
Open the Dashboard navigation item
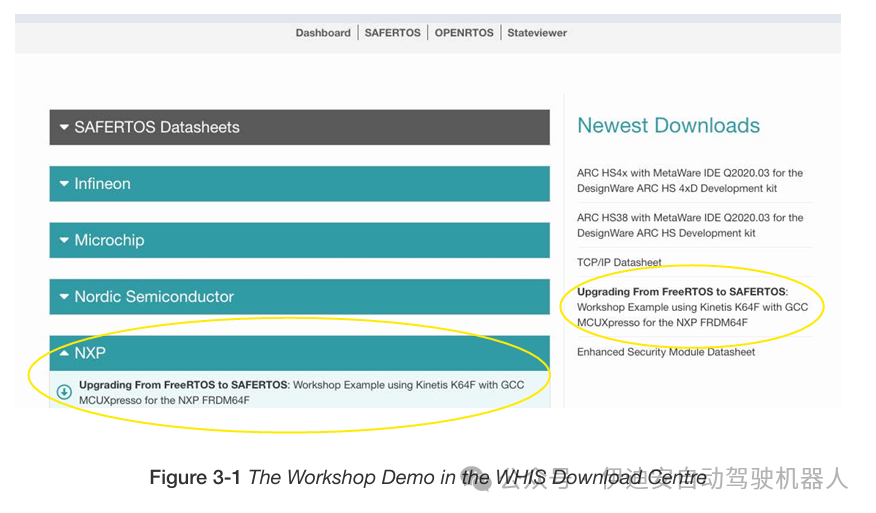coord(323,33)
